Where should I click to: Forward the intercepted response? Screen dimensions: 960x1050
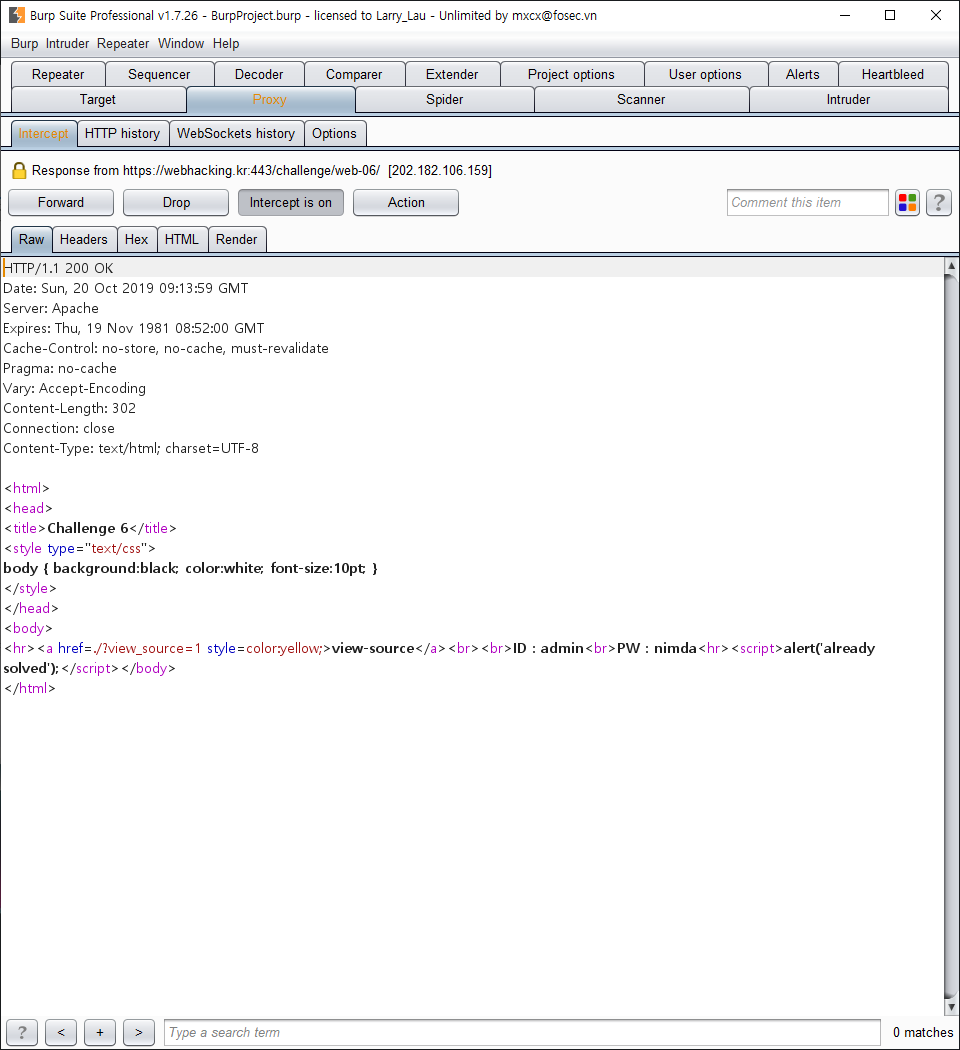pos(61,203)
